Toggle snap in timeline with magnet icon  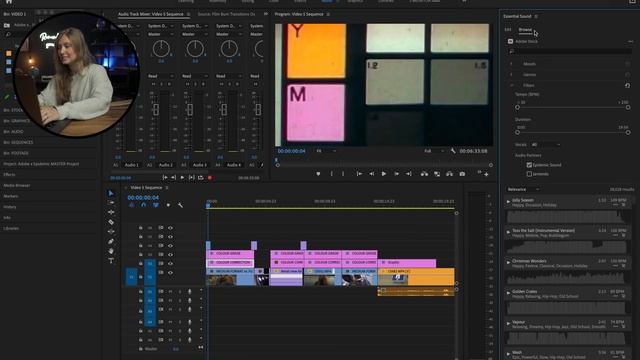[144, 205]
